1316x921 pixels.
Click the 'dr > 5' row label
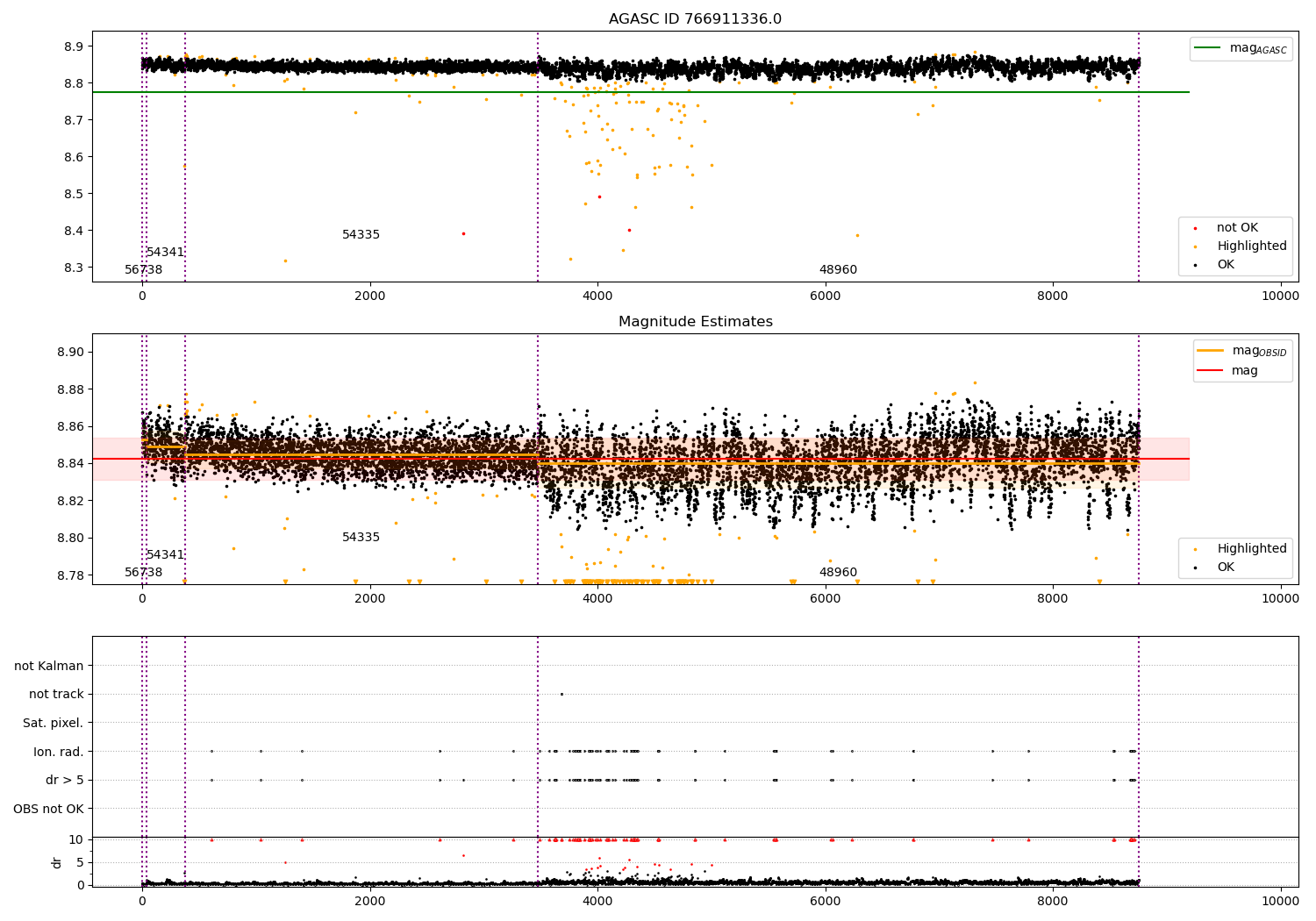tap(65, 781)
